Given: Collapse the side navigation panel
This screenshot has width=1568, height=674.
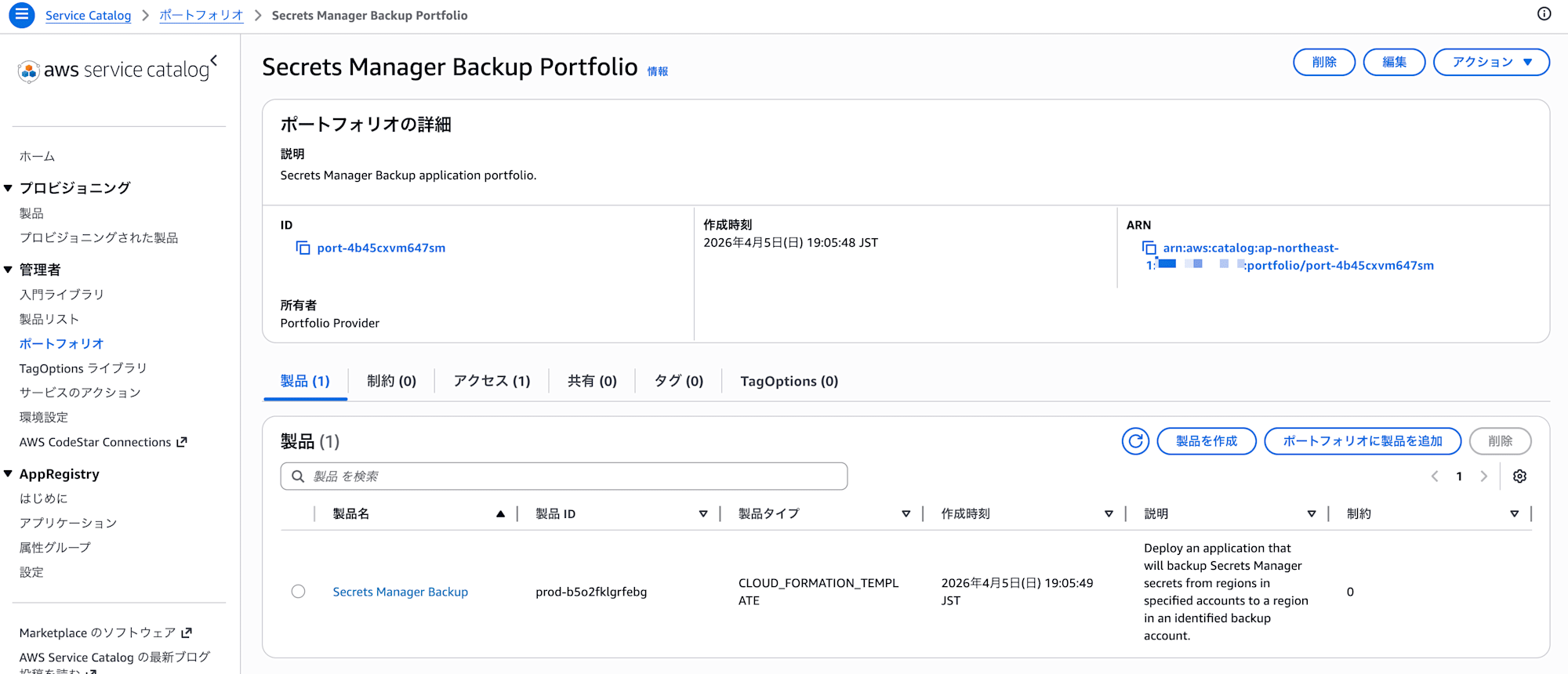Looking at the screenshot, I should (x=214, y=60).
